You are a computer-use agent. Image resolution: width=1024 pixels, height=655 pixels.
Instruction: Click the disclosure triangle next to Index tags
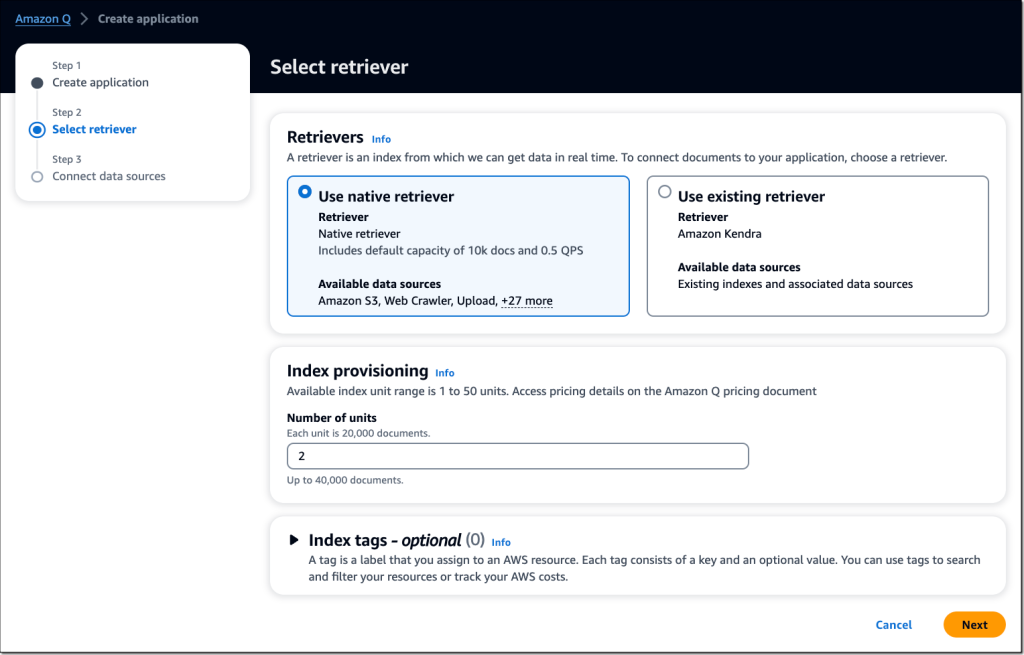coord(293,539)
